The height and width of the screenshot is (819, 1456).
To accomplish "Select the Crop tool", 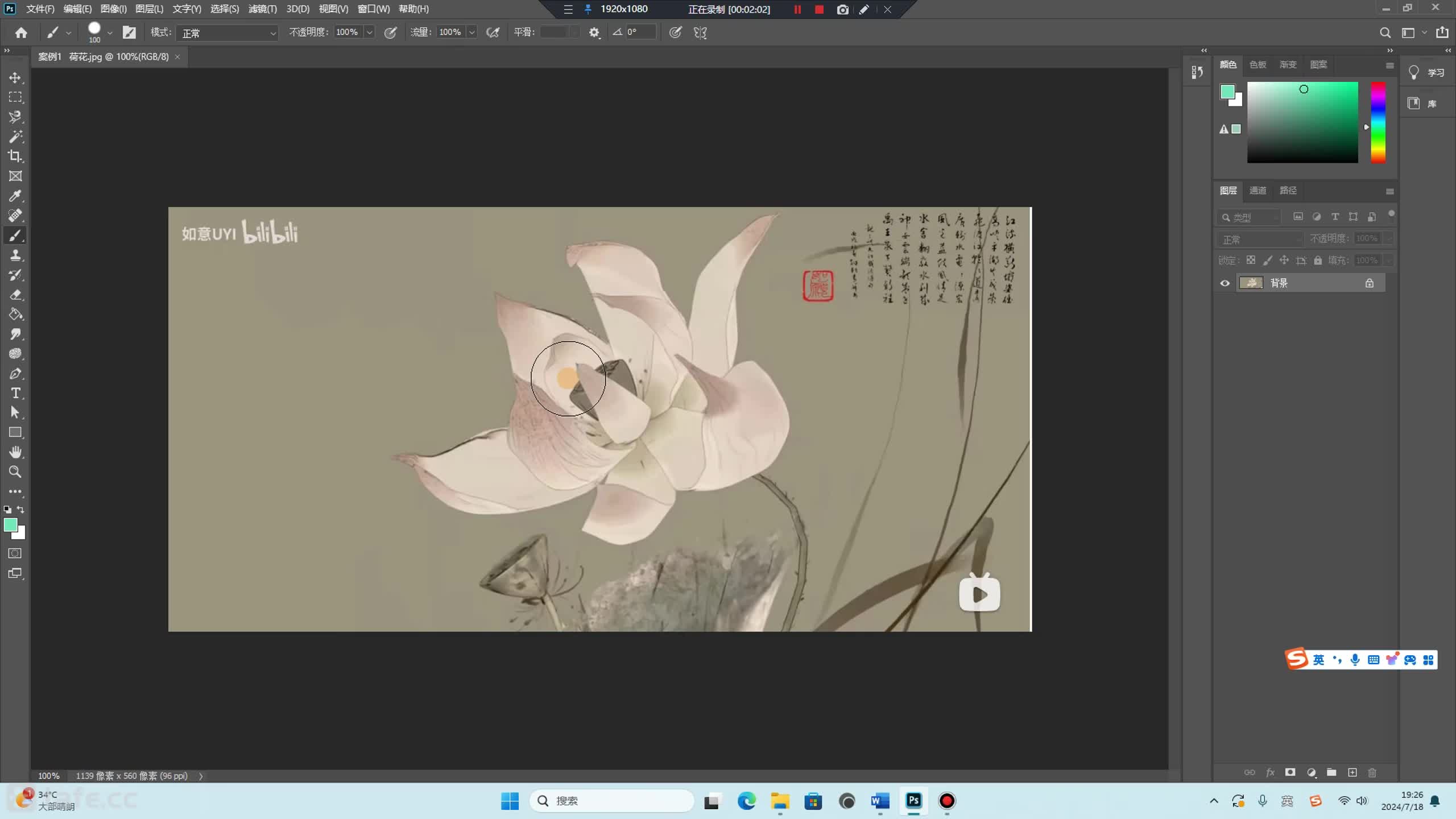I will (15, 156).
